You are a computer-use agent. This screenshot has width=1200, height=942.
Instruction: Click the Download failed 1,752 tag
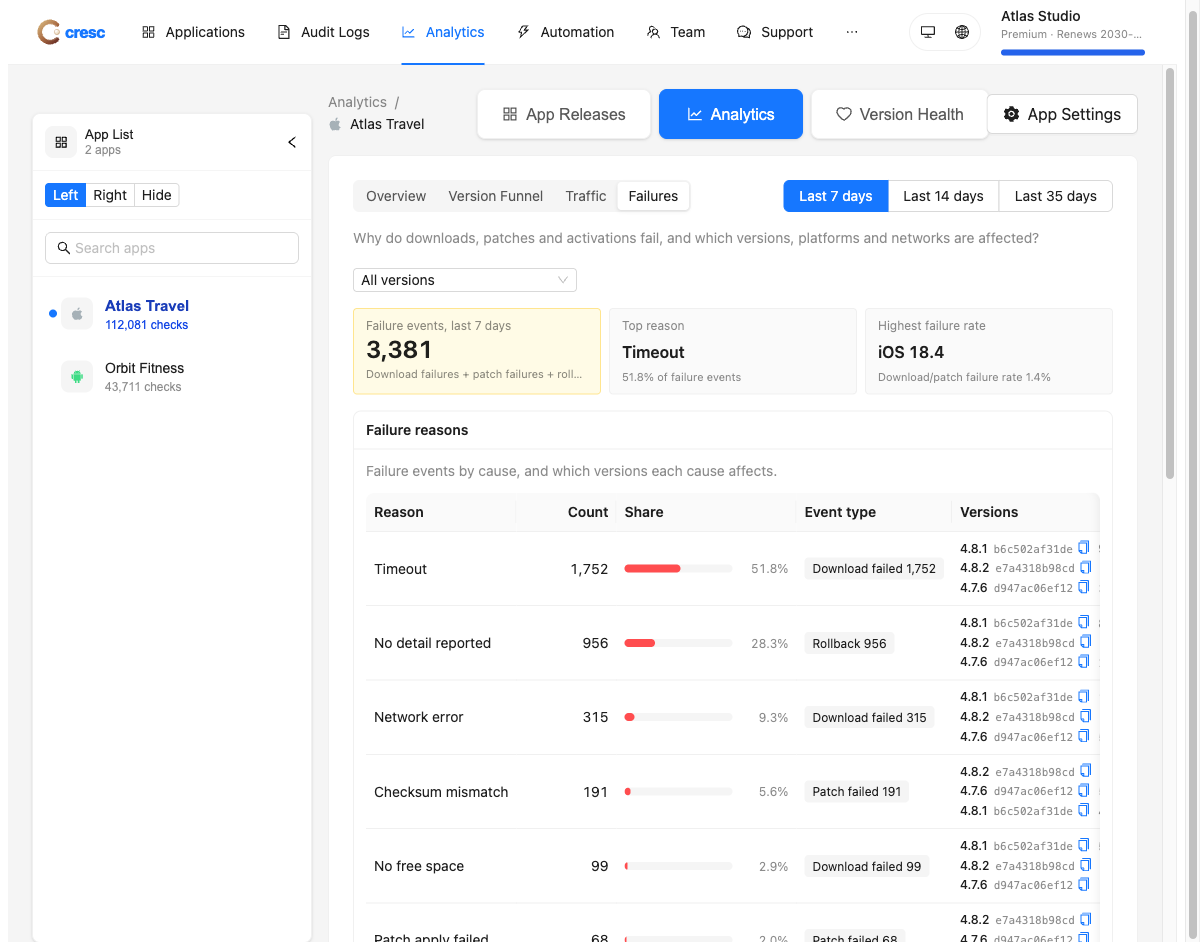(x=874, y=568)
